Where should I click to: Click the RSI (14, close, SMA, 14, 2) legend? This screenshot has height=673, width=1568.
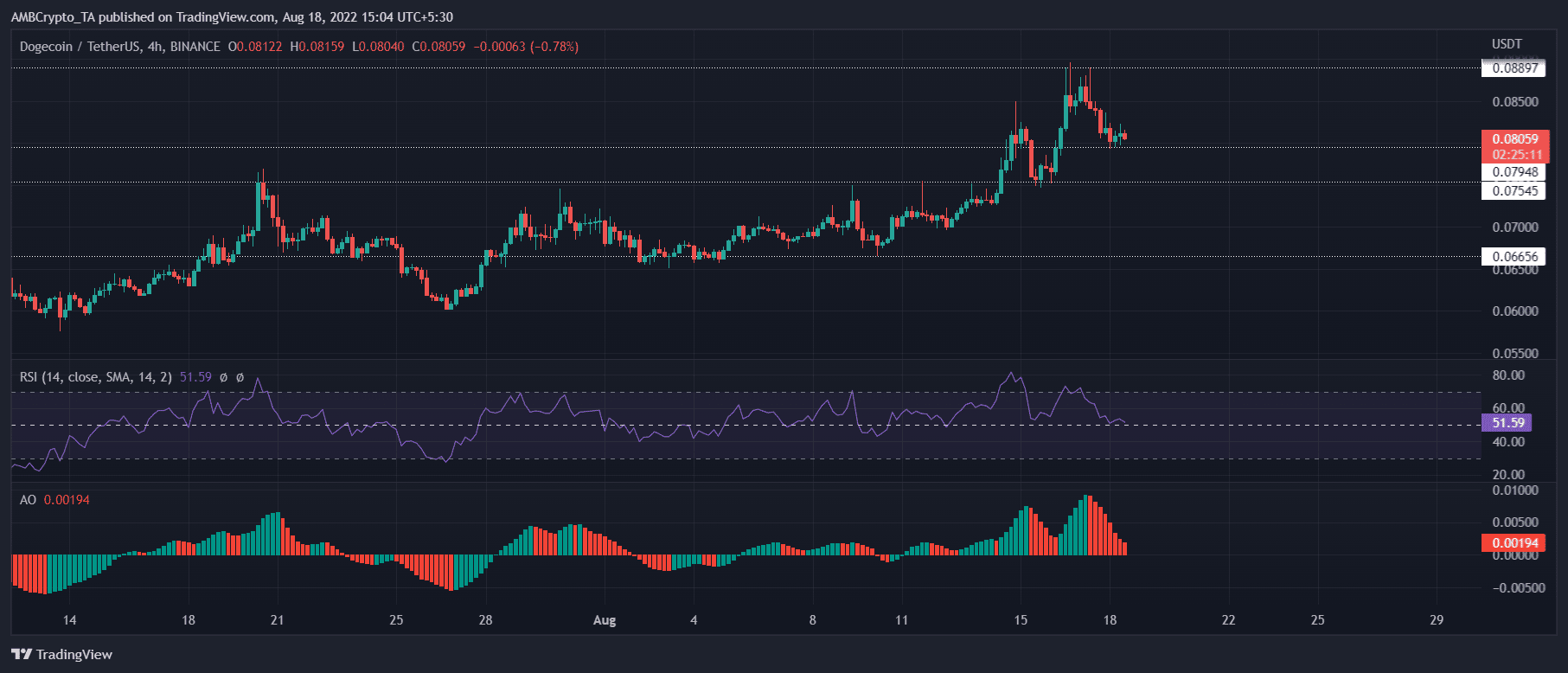[96, 377]
